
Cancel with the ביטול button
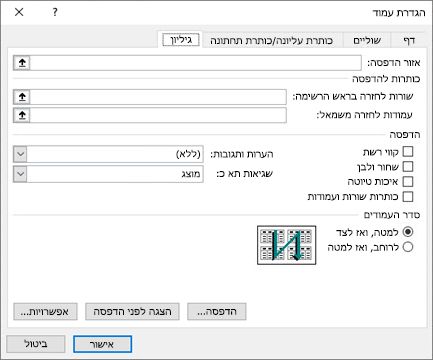pyautogui.click(x=36, y=344)
